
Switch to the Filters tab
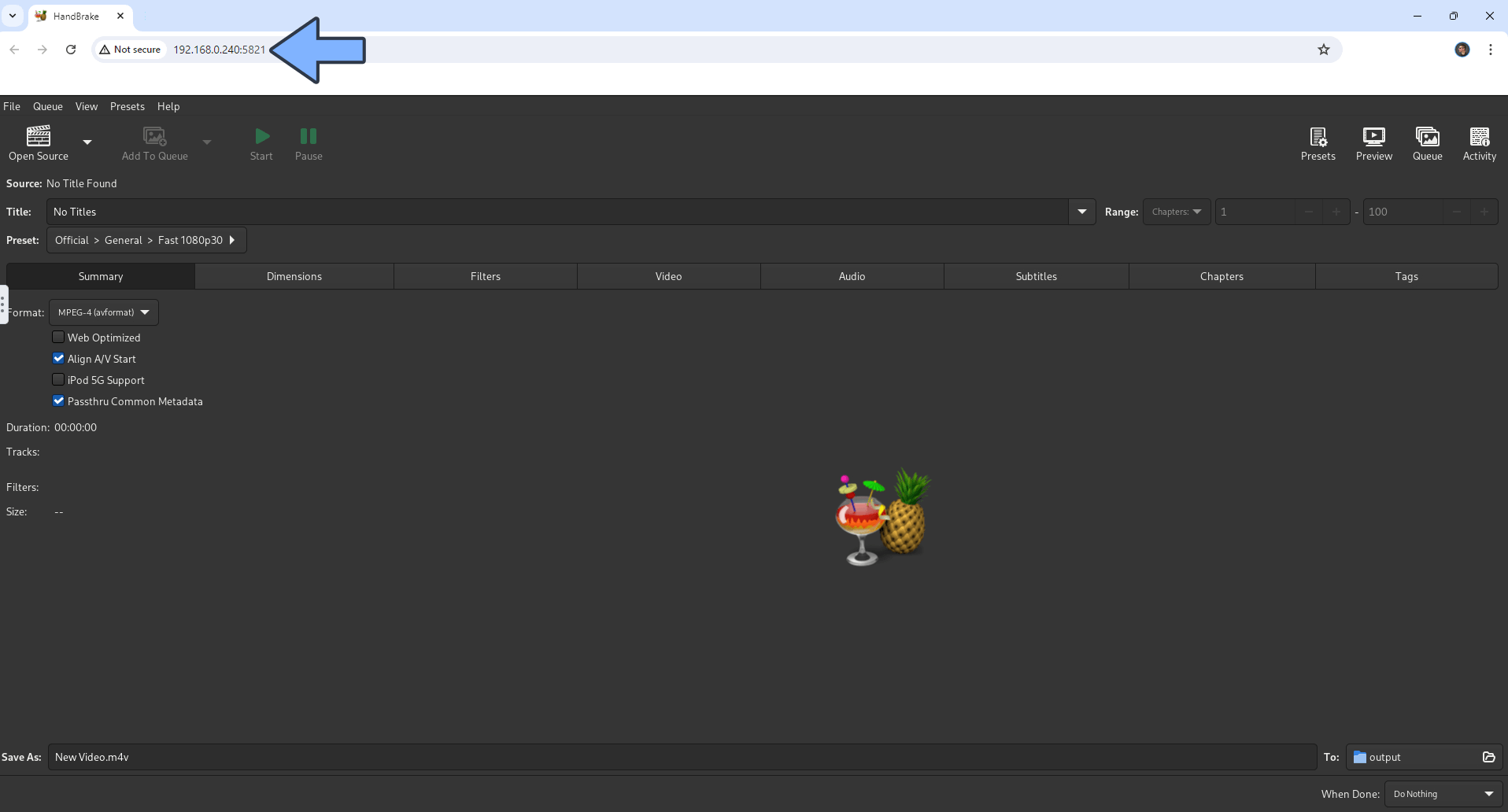coord(486,276)
